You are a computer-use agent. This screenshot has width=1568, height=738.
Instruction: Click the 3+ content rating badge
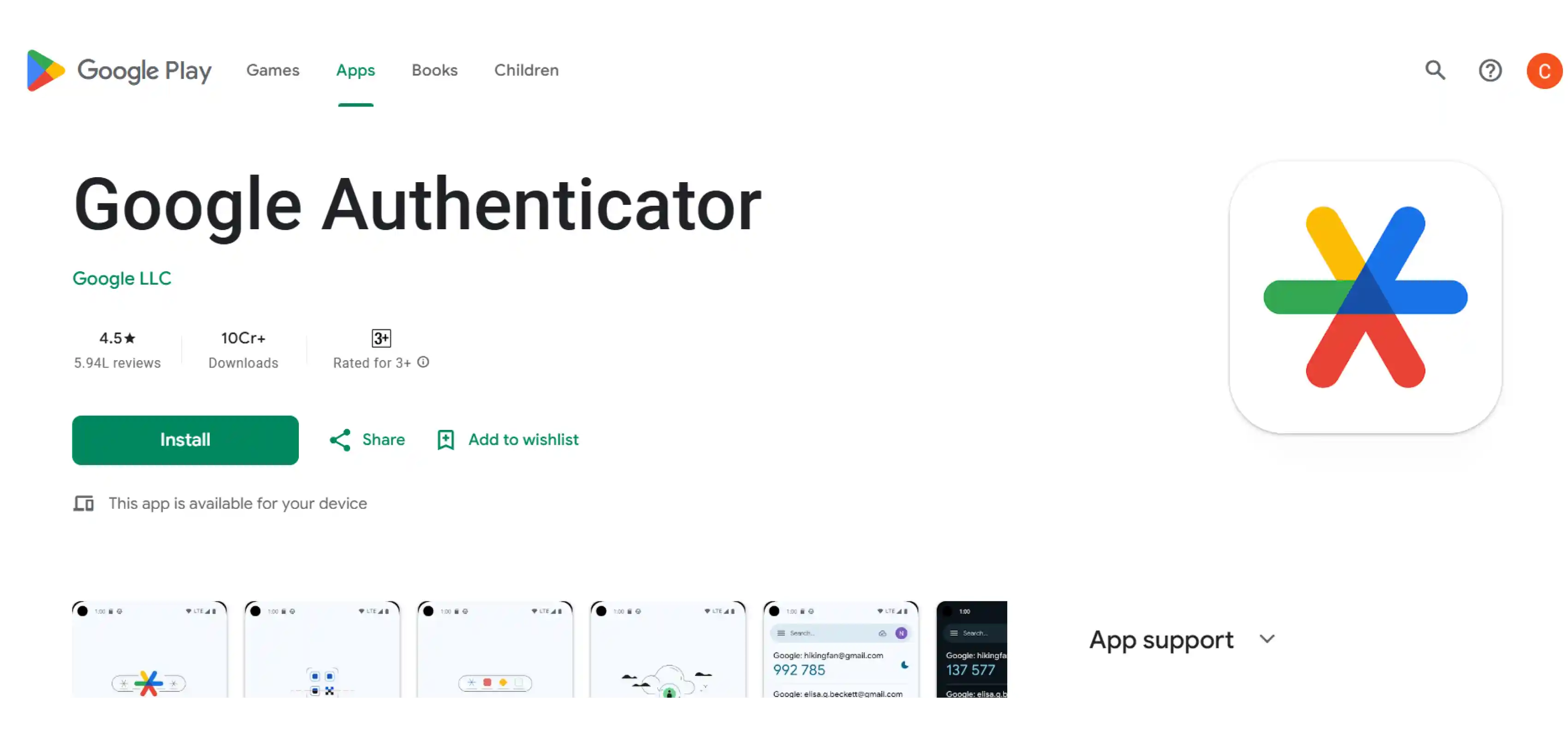[381, 338]
